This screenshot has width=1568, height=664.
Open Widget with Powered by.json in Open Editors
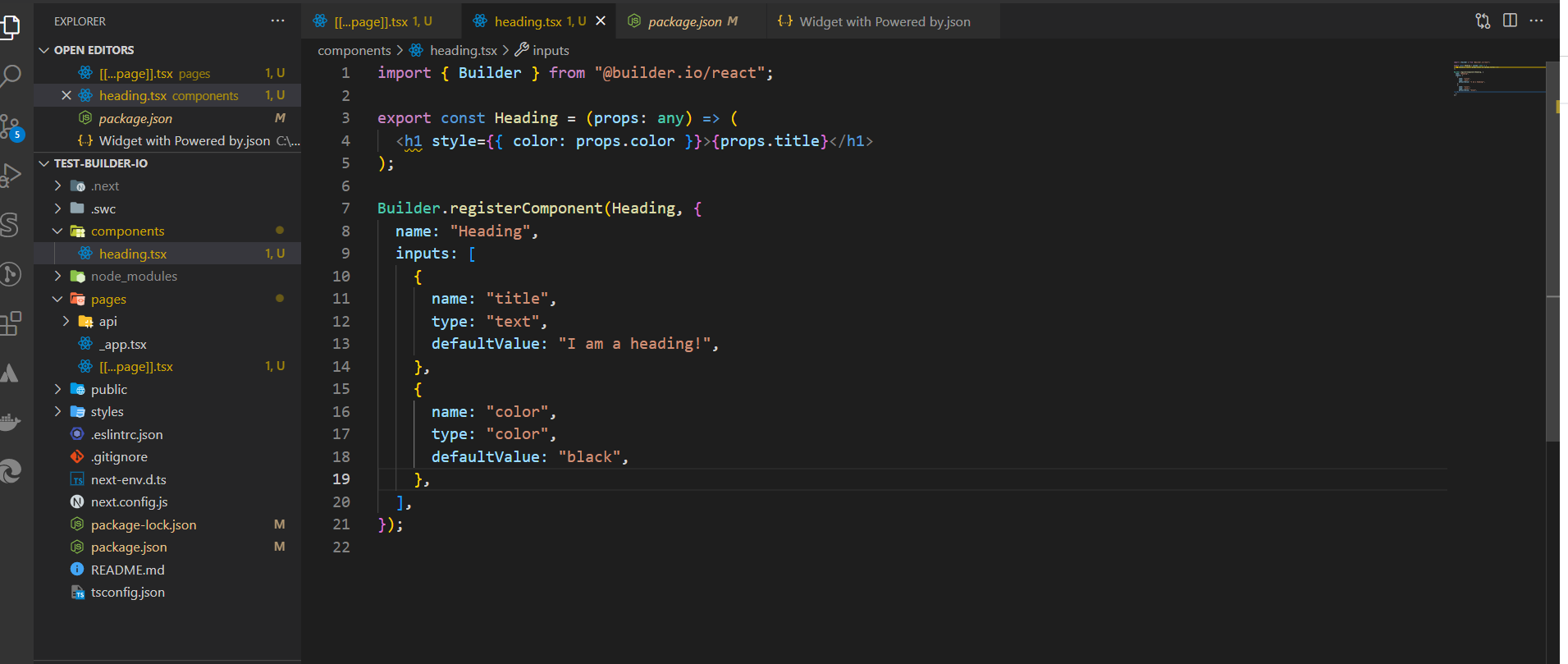tap(167, 141)
